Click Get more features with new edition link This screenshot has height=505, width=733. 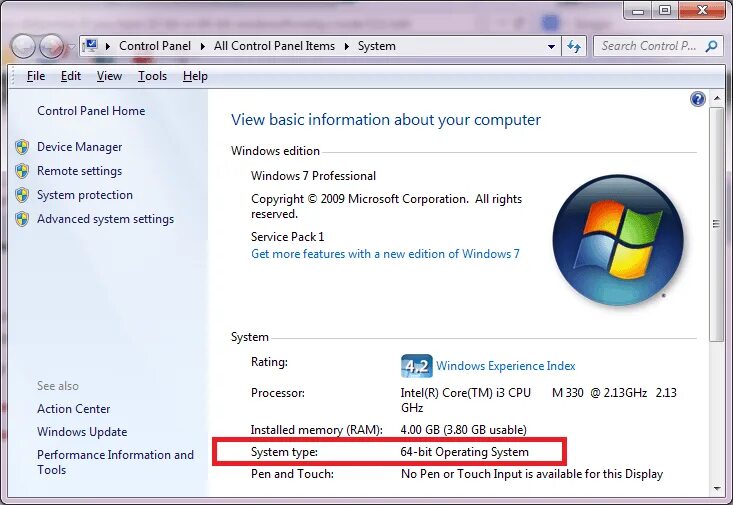click(385, 254)
